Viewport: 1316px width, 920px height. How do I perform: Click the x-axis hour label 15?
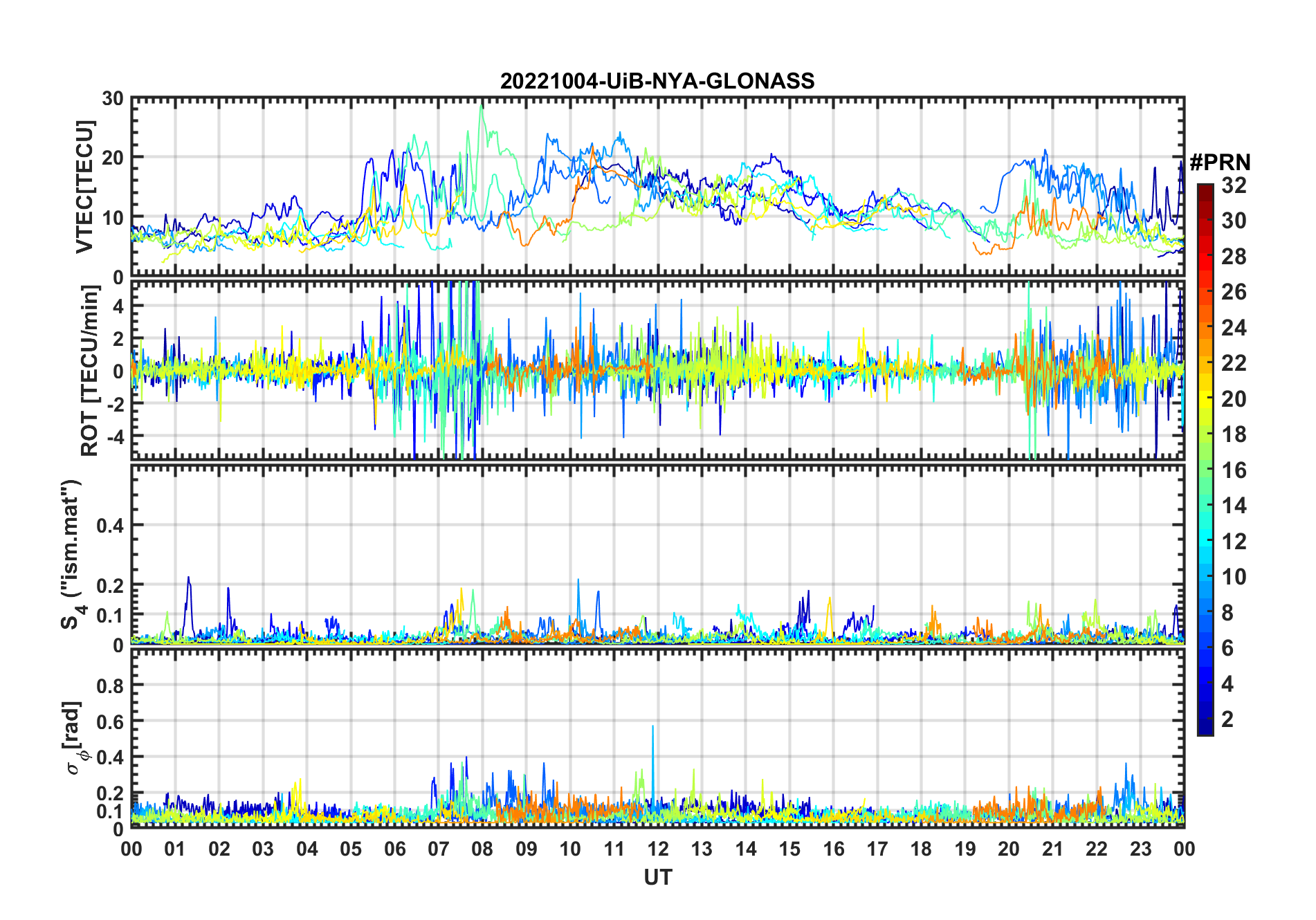(789, 849)
